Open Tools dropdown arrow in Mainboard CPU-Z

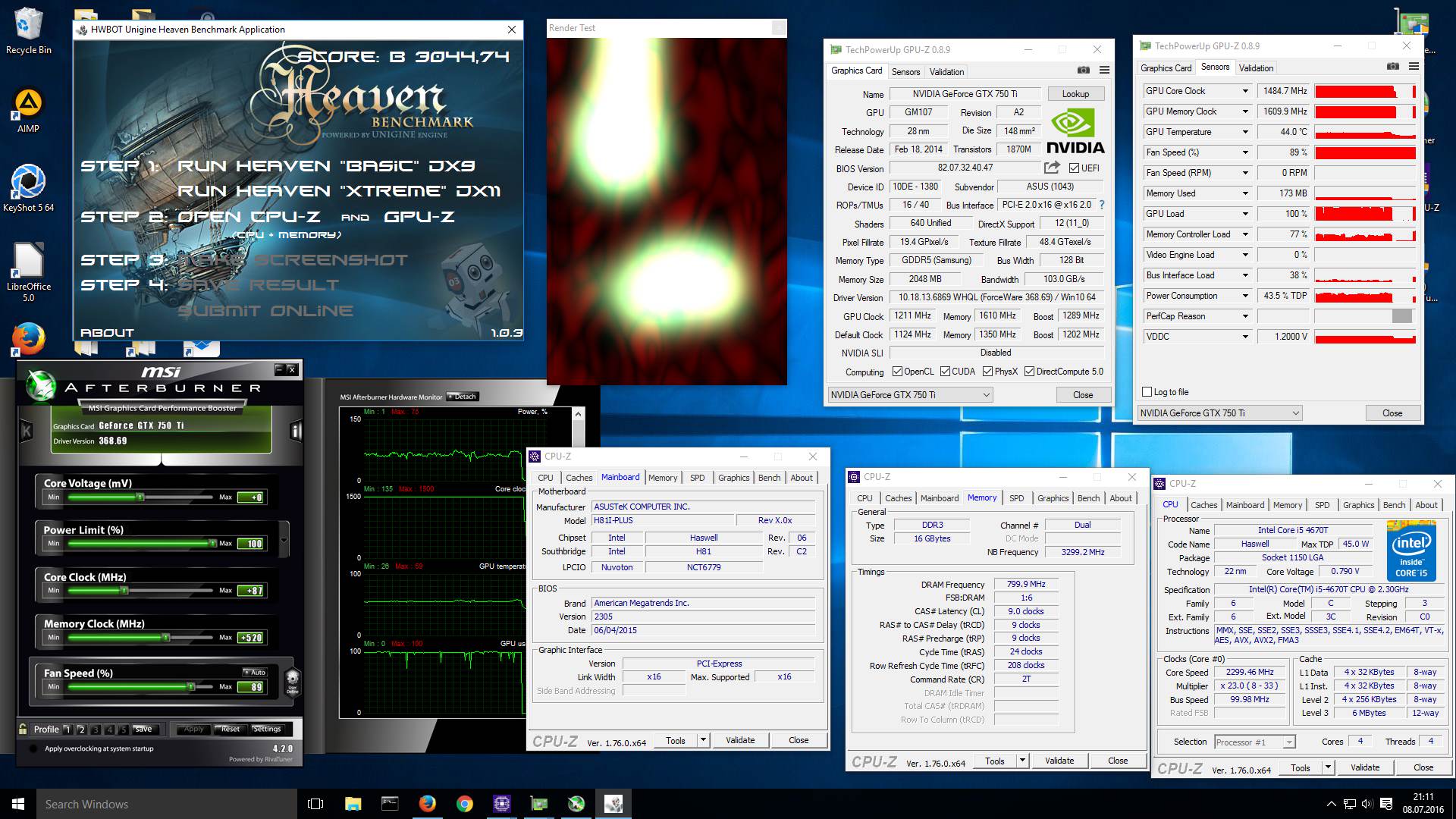703,740
